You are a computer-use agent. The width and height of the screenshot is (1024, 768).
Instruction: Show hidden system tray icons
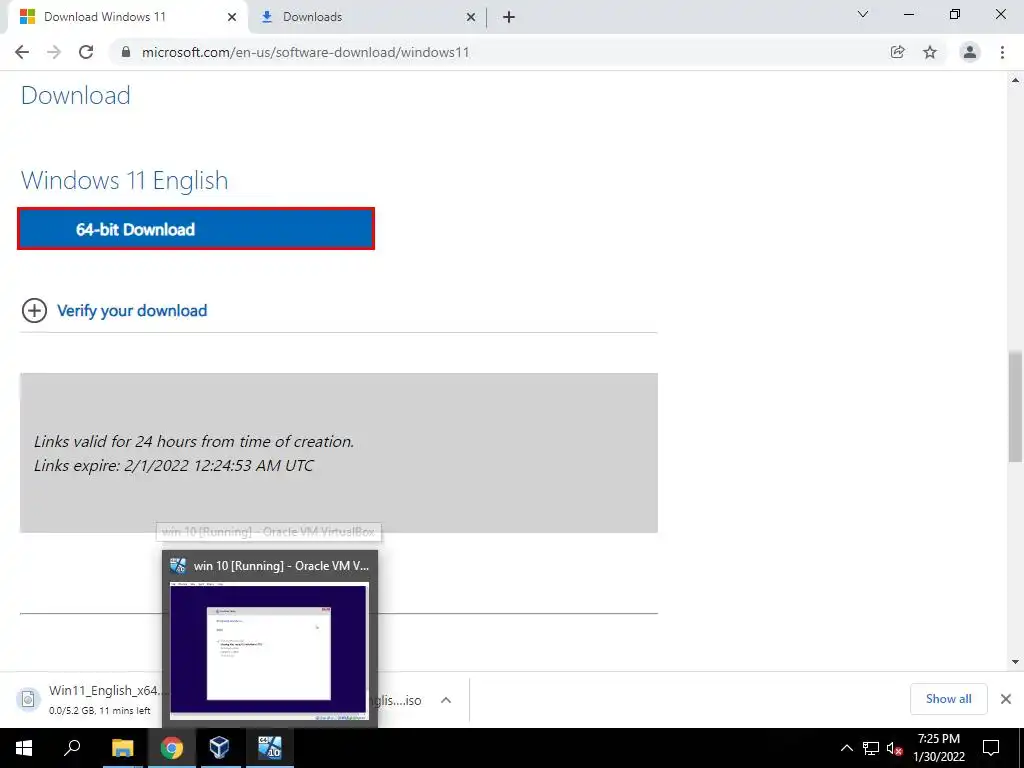(x=846, y=748)
